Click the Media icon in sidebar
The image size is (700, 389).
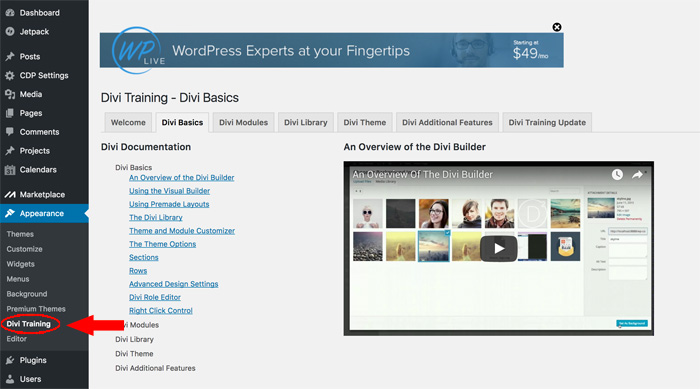pyautogui.click(x=10, y=94)
